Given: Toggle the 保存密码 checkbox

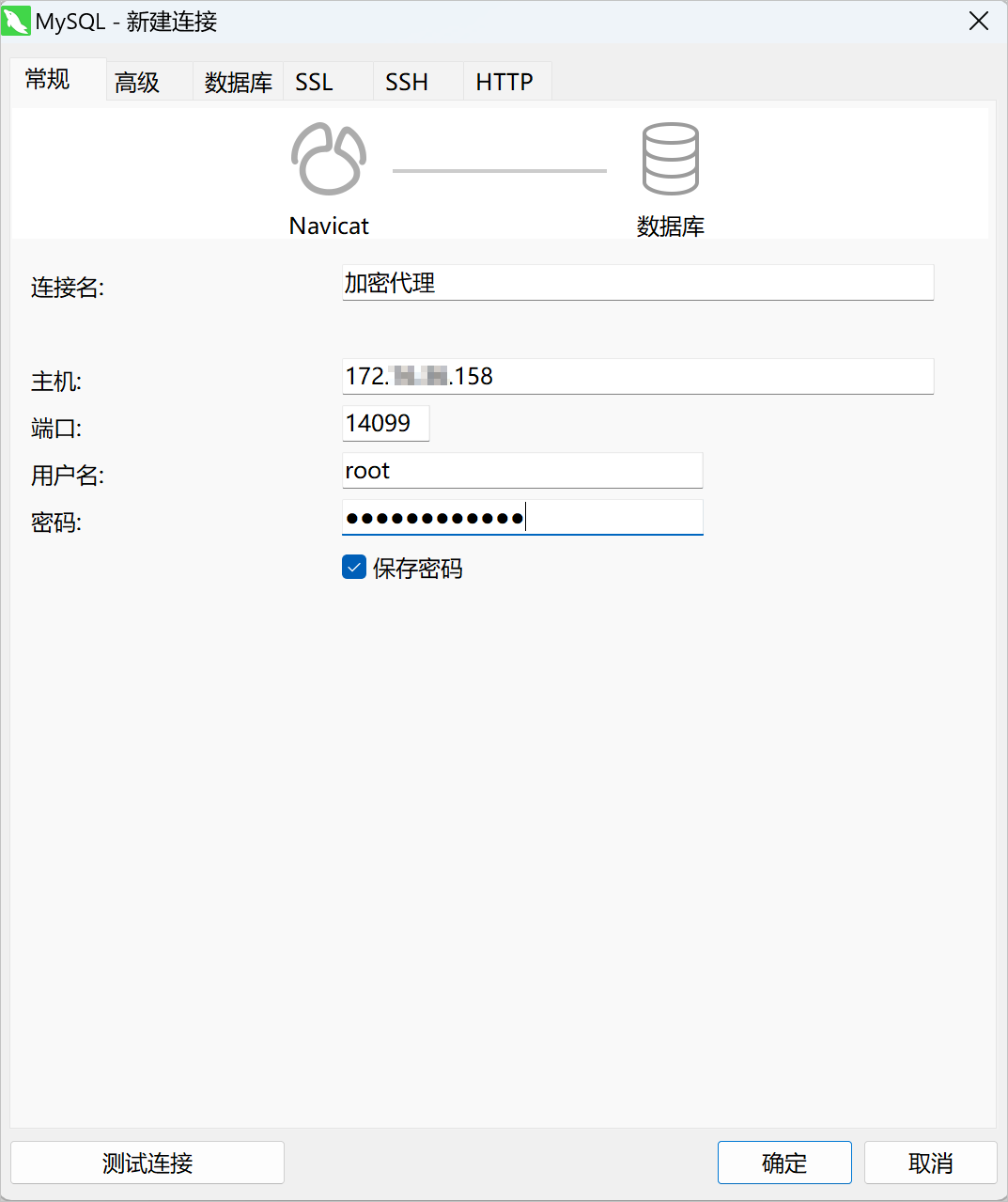Looking at the screenshot, I should (x=354, y=568).
